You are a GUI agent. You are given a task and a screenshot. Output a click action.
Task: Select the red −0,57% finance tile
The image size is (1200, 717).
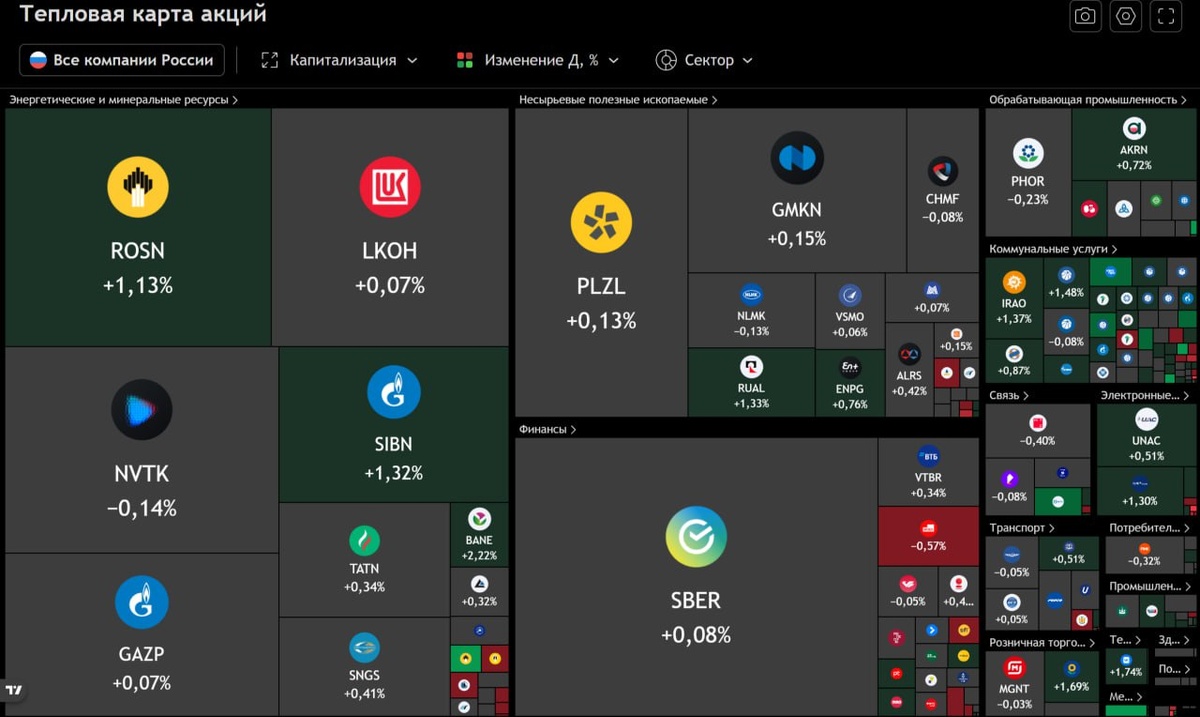[x=929, y=536]
